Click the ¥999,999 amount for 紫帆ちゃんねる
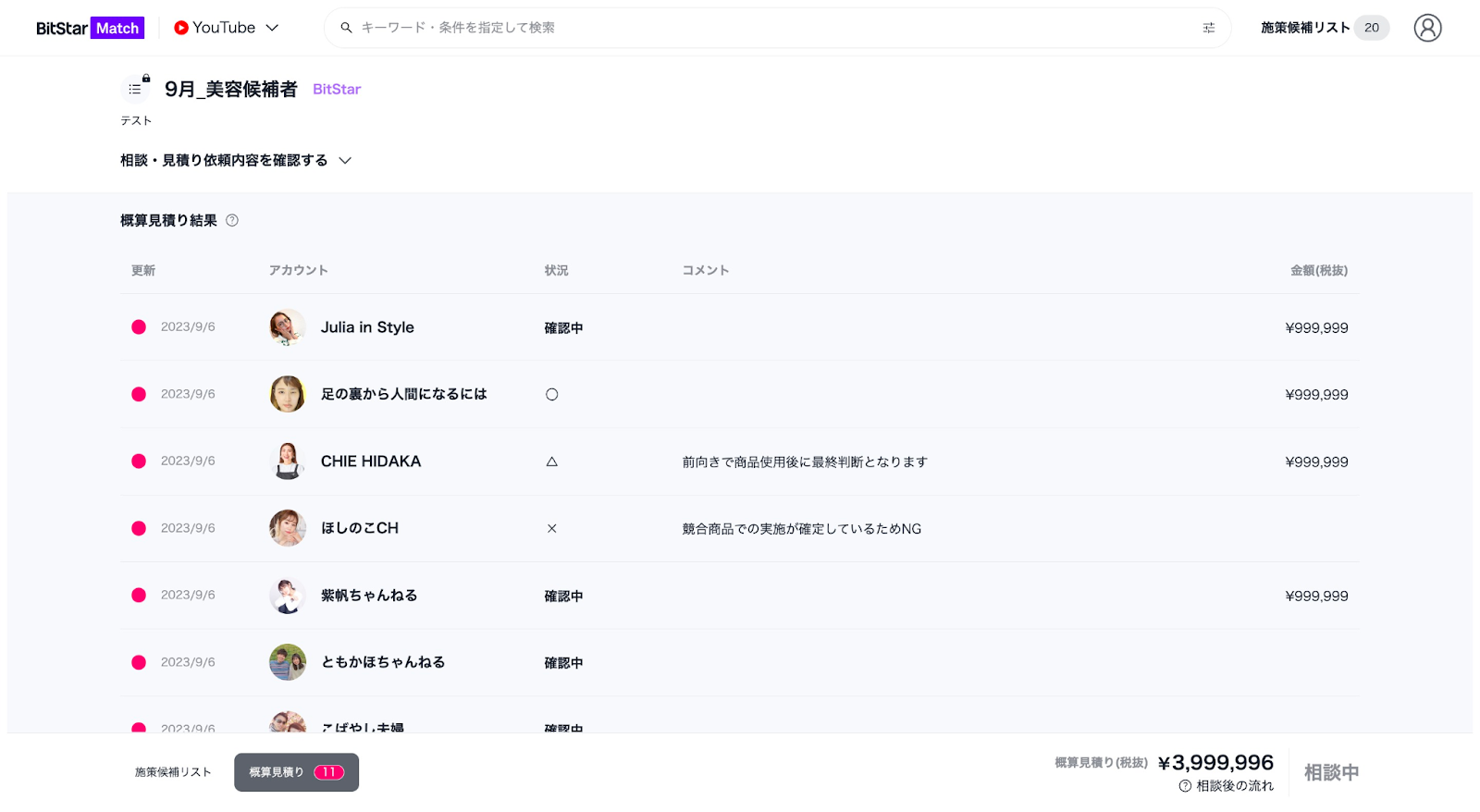1480x812 pixels. click(x=1316, y=597)
